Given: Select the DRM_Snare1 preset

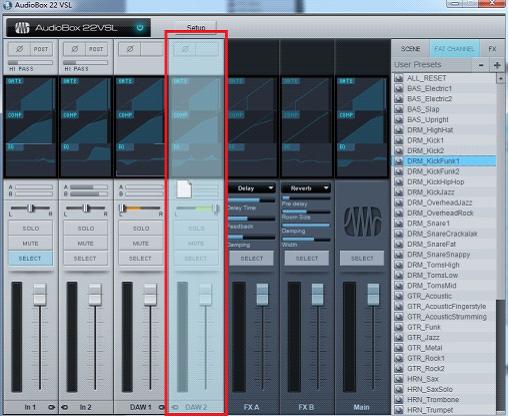Looking at the screenshot, I should click(445, 223).
